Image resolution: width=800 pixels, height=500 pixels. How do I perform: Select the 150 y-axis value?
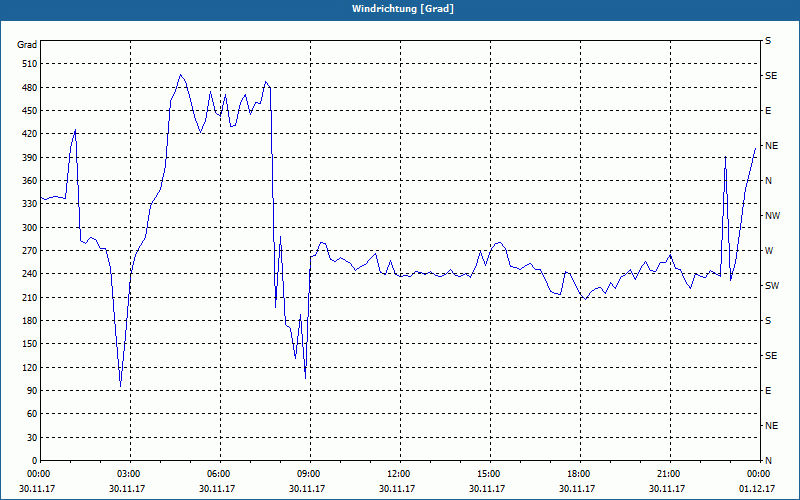point(29,343)
